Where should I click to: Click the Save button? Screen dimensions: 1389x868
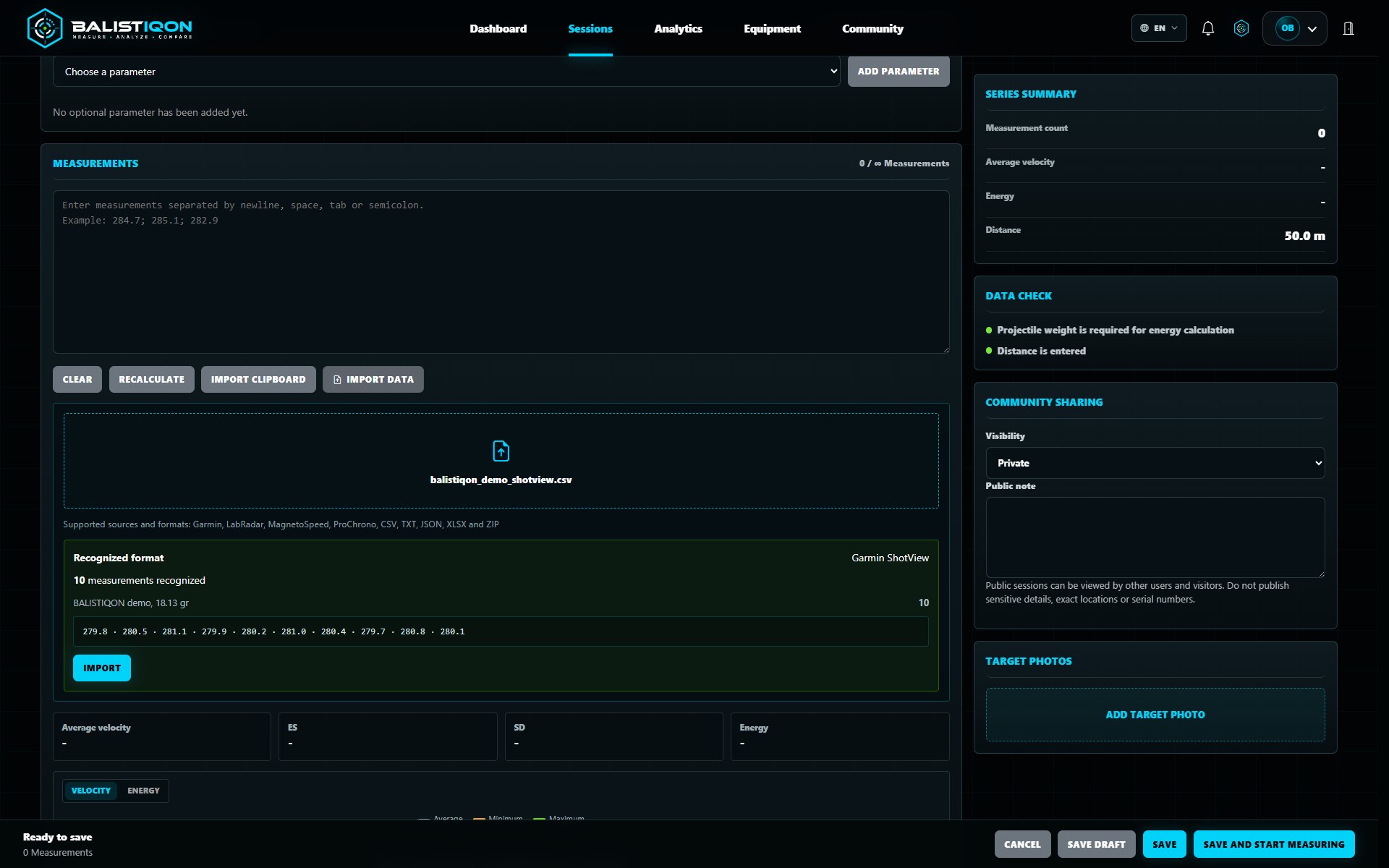tap(1165, 844)
